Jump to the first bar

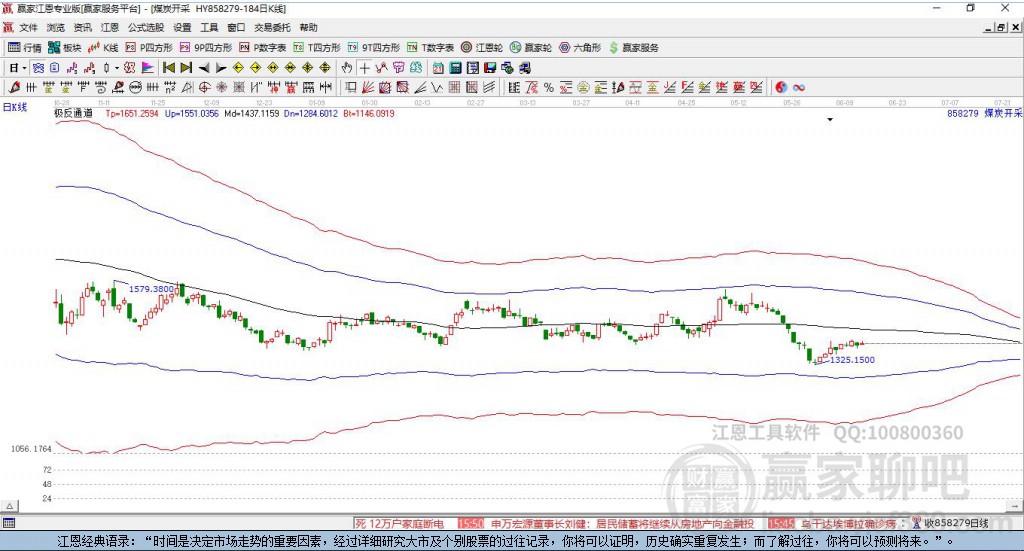[x=169, y=68]
